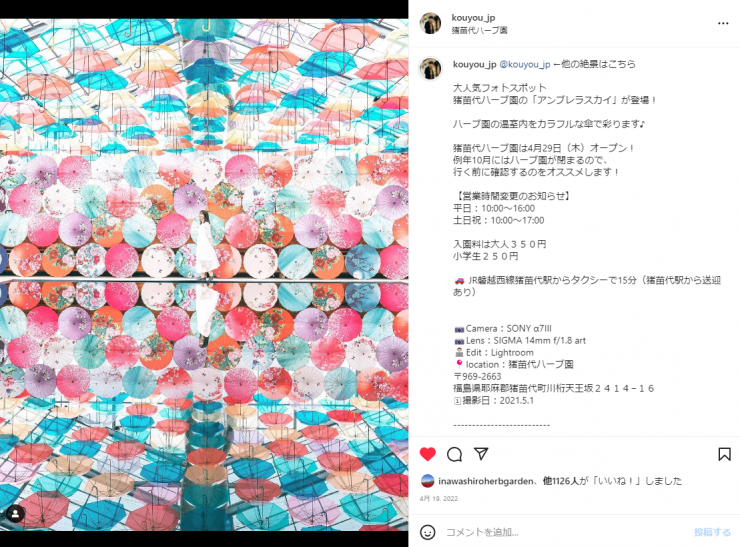Screen dimensions: 740x547
Task: Open the 猪苗代ハーブ園 location link
Action: [x=479, y=30]
